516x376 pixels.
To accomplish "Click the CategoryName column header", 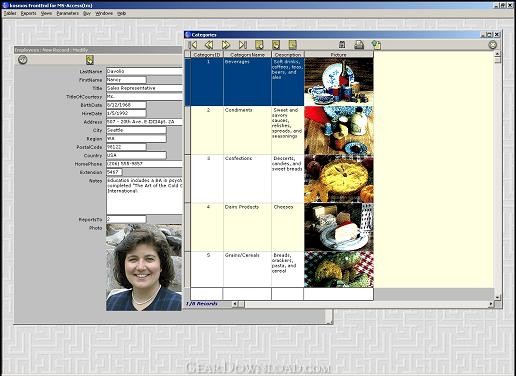I will tap(247, 54).
